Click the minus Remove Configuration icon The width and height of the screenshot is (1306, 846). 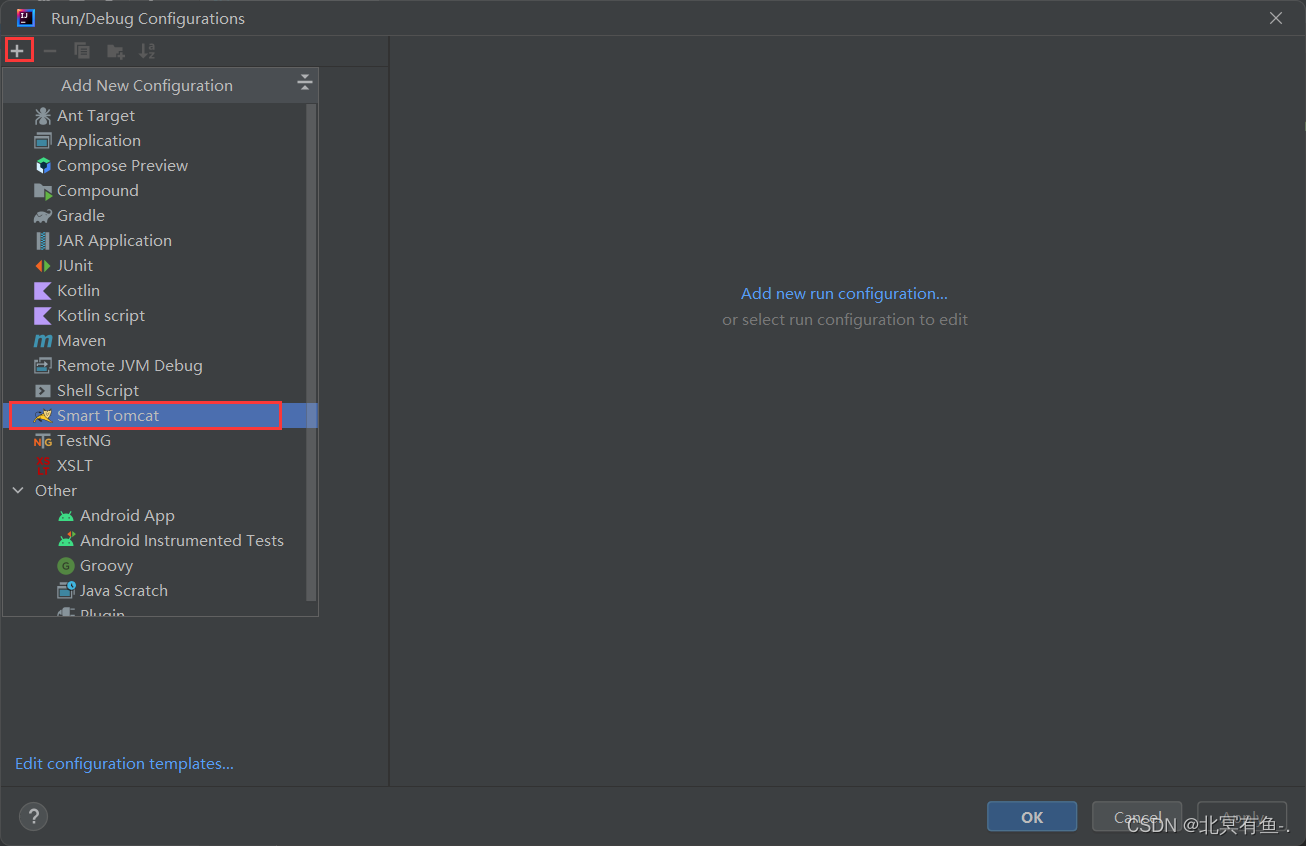(50, 51)
